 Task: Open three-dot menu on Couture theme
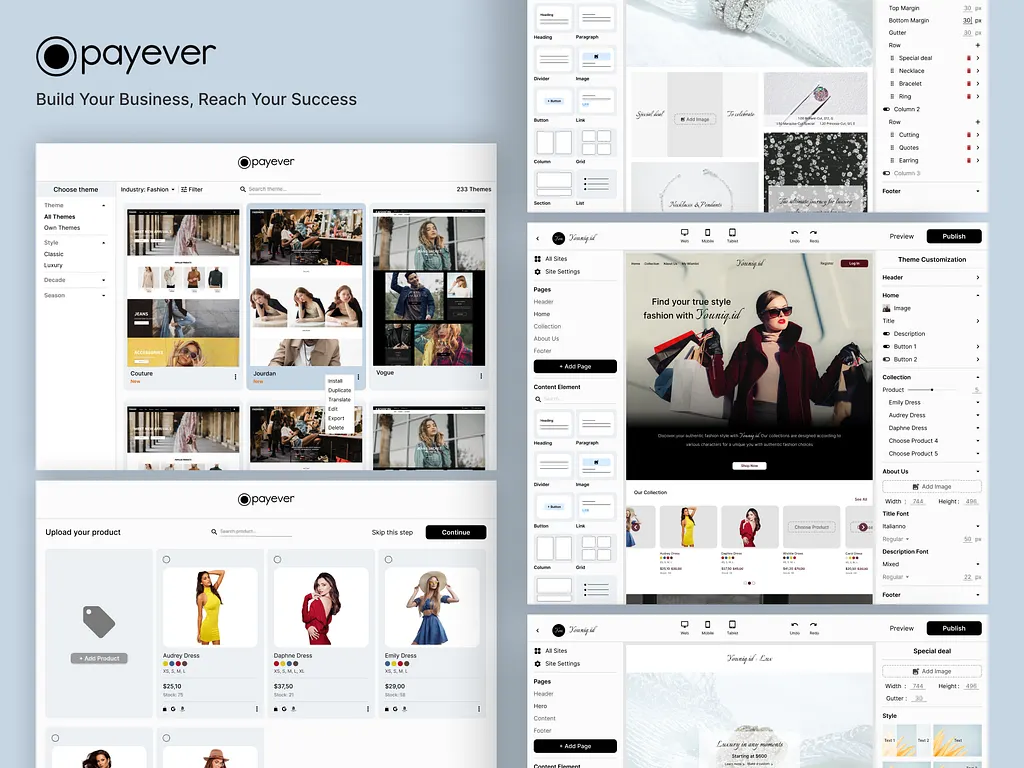tap(235, 377)
